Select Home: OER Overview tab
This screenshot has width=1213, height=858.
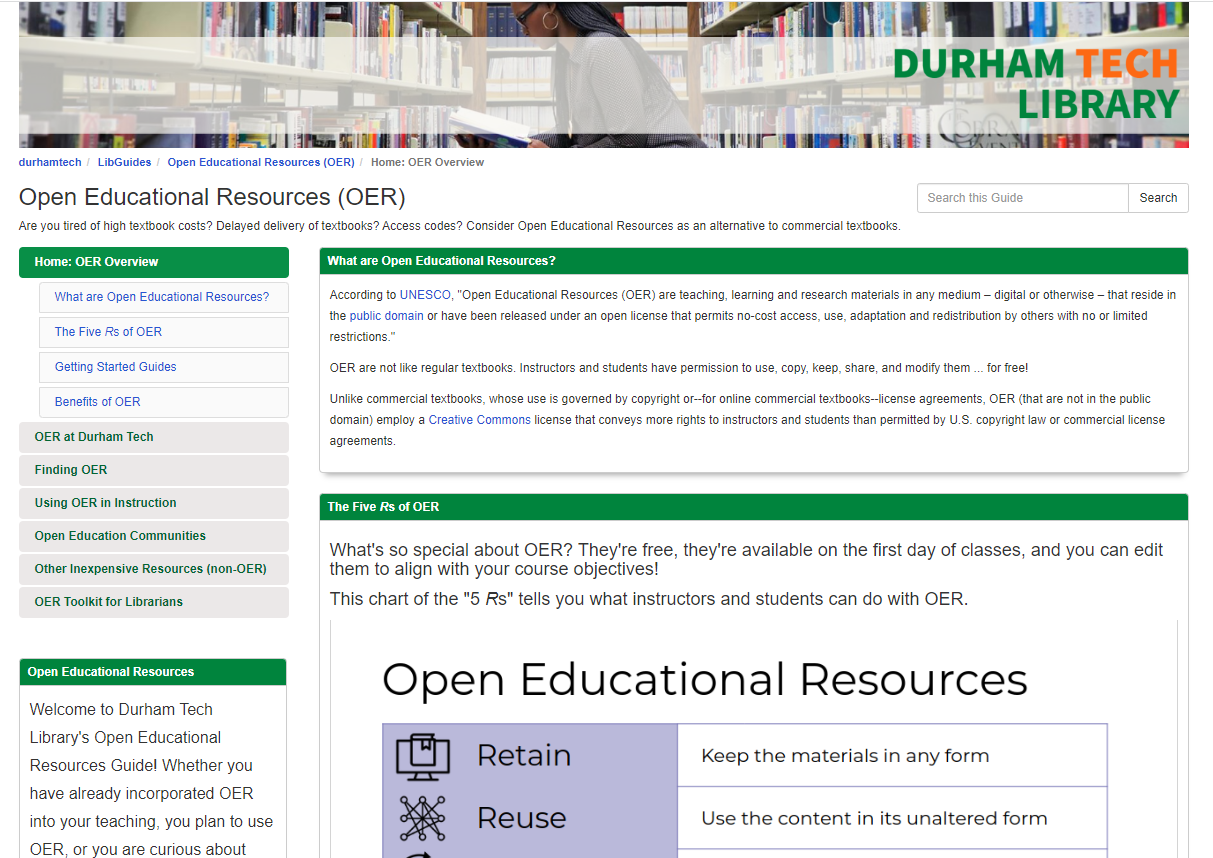pos(154,262)
